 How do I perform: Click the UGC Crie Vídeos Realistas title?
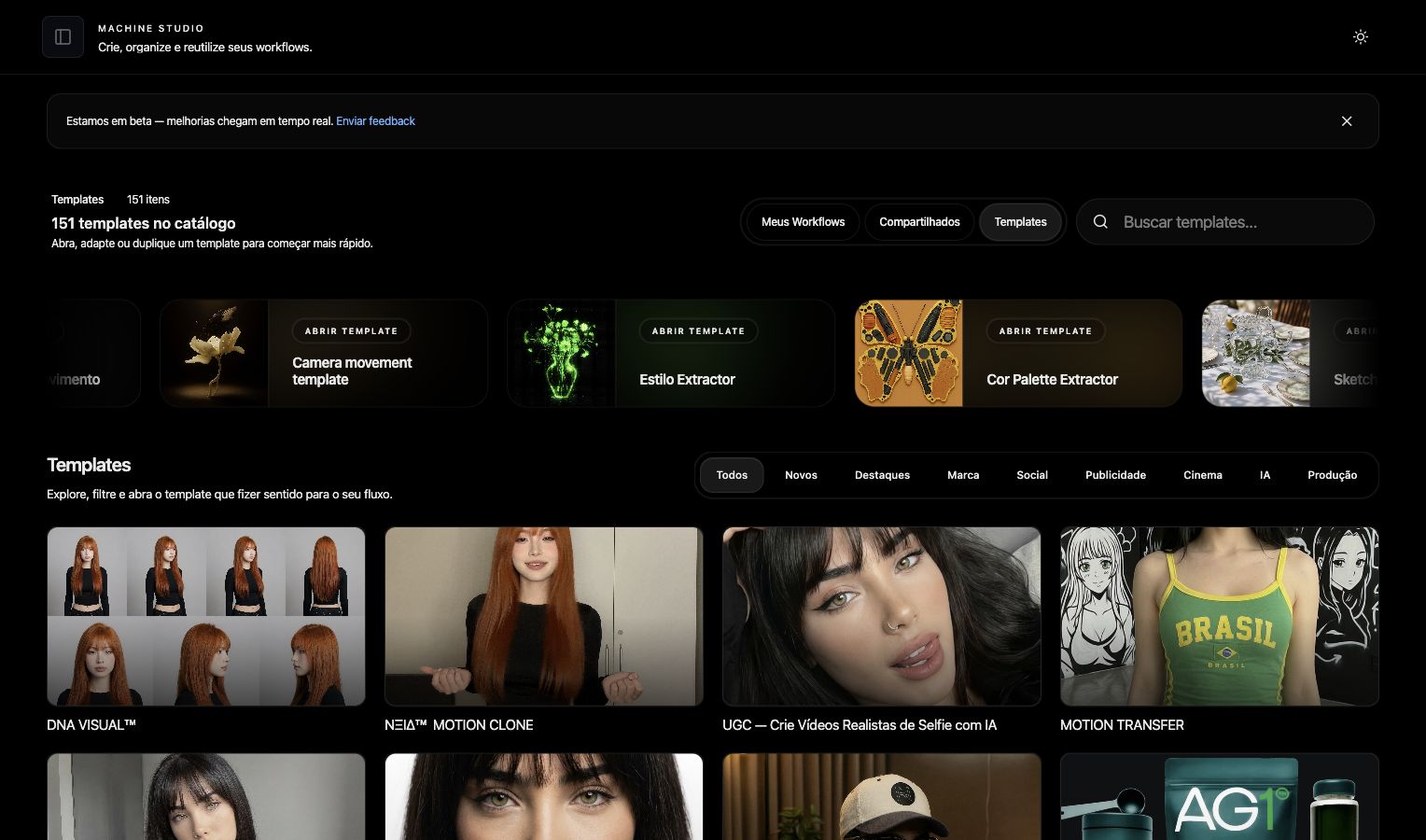860,725
